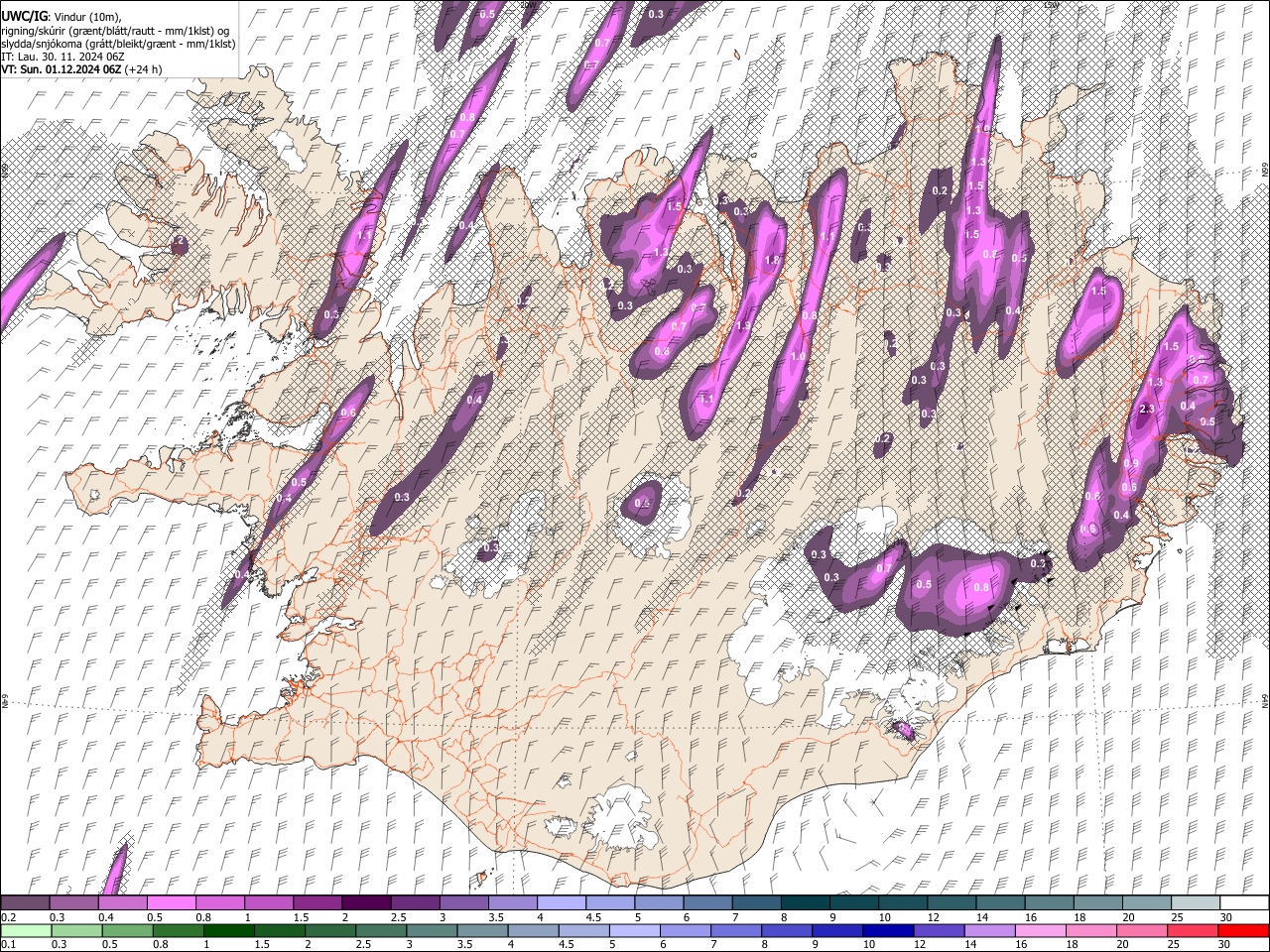Click the 'UWC/IG: Vindur (10m)' title text

[x=61, y=17]
